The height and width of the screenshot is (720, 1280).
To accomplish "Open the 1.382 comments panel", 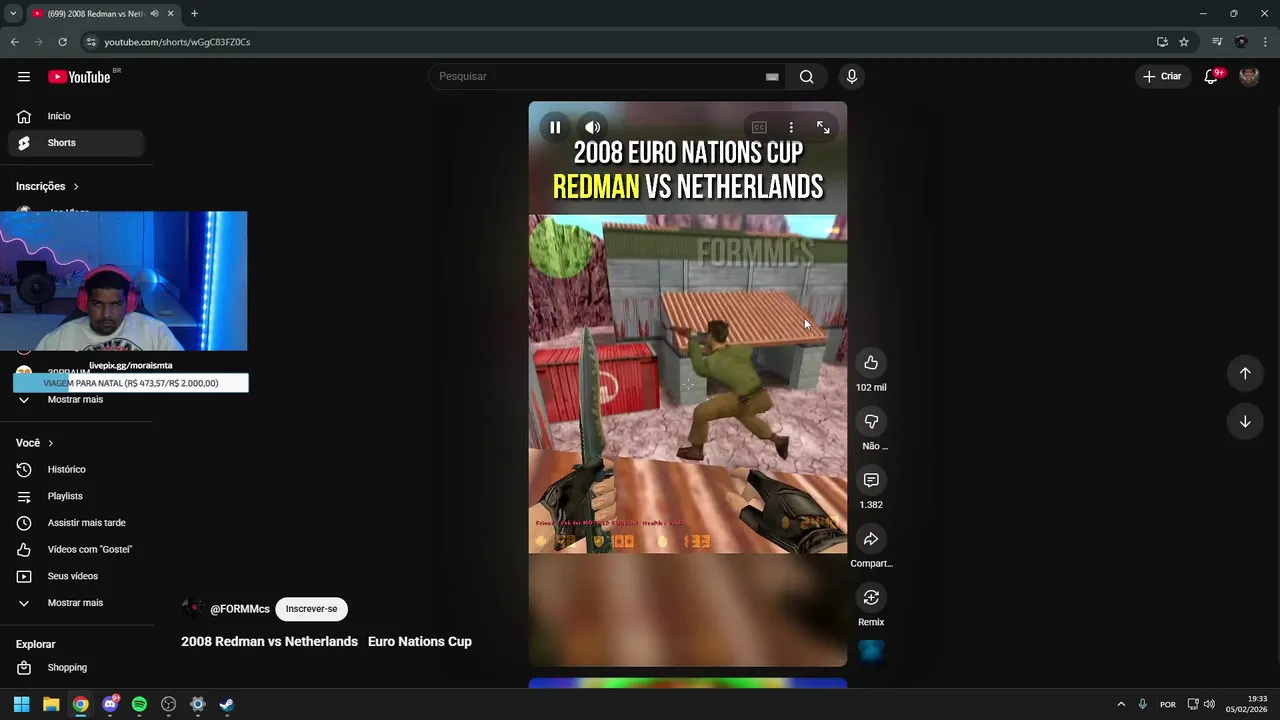I will click(x=871, y=481).
